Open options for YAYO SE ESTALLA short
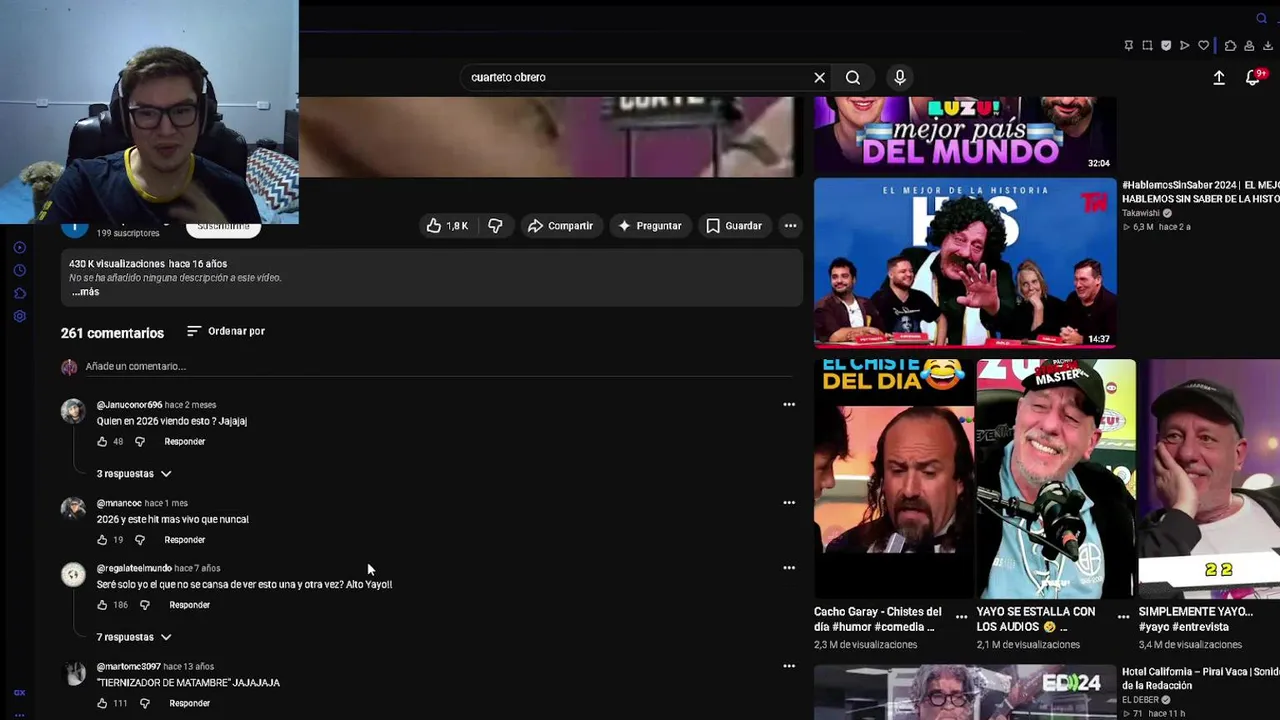This screenshot has width=1280, height=720. 1123,617
